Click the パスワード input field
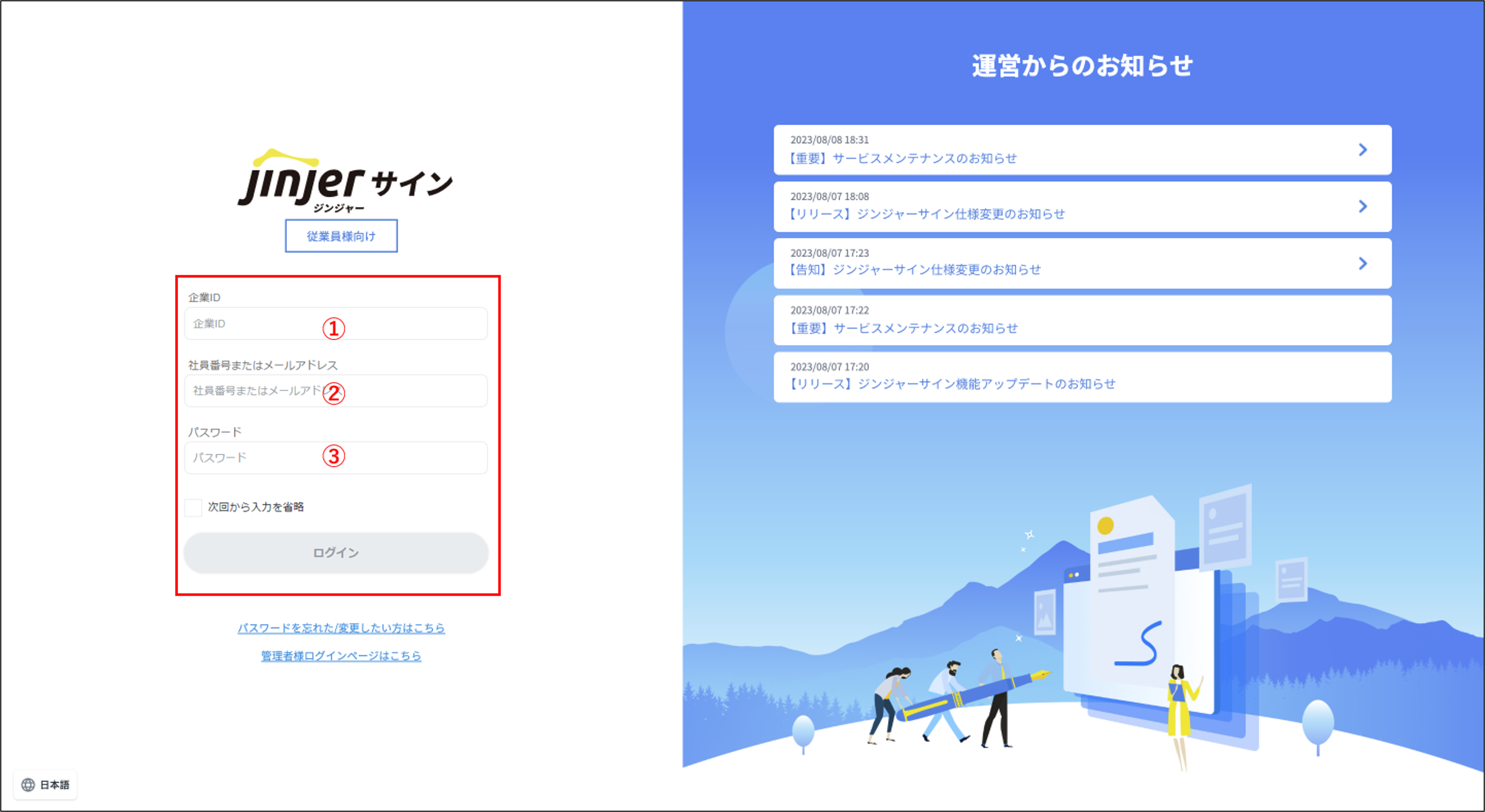Image resolution: width=1485 pixels, height=812 pixels. tap(259, 458)
